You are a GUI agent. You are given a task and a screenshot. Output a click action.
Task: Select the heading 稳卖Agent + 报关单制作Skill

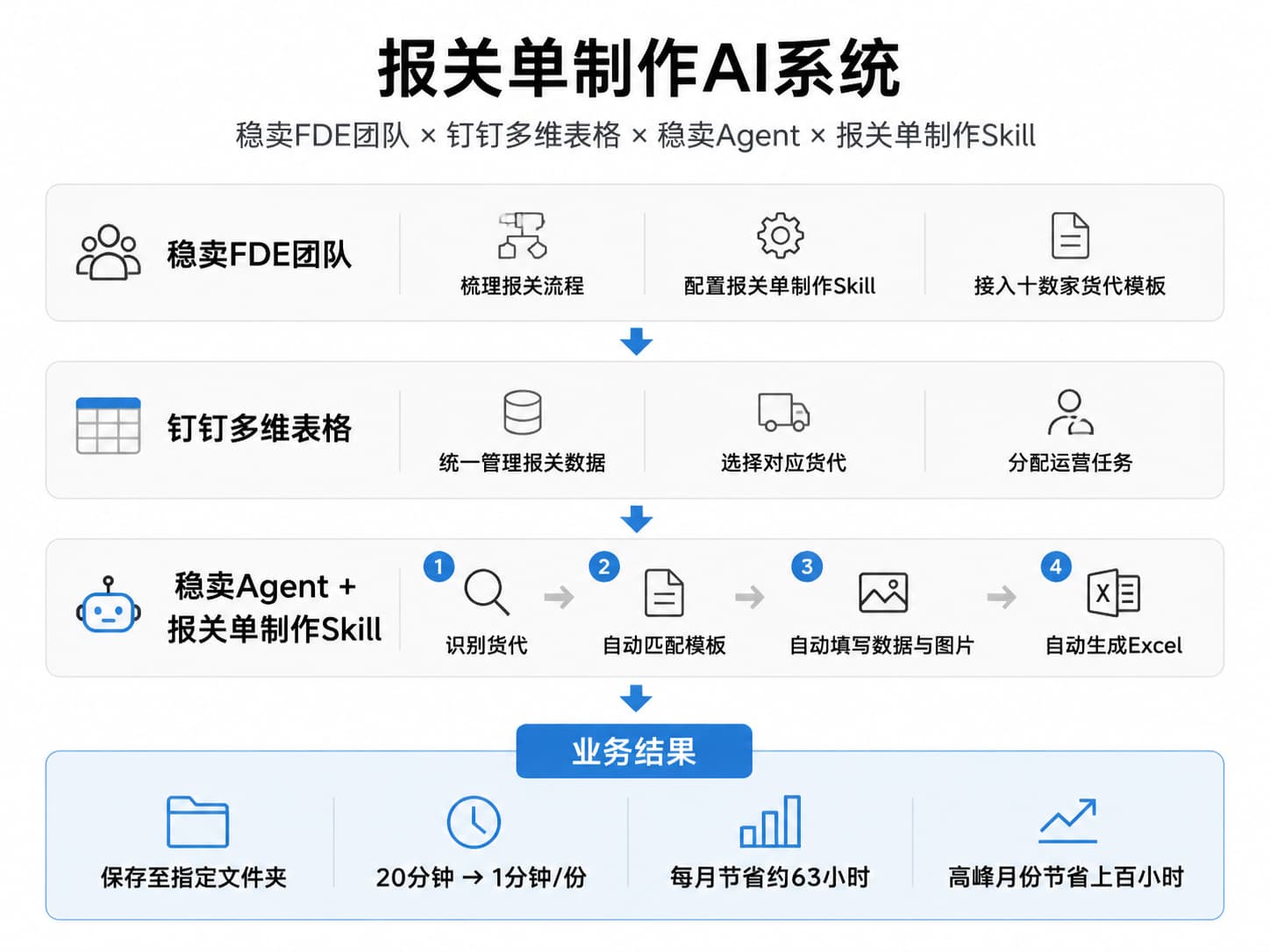pyautogui.click(x=275, y=607)
